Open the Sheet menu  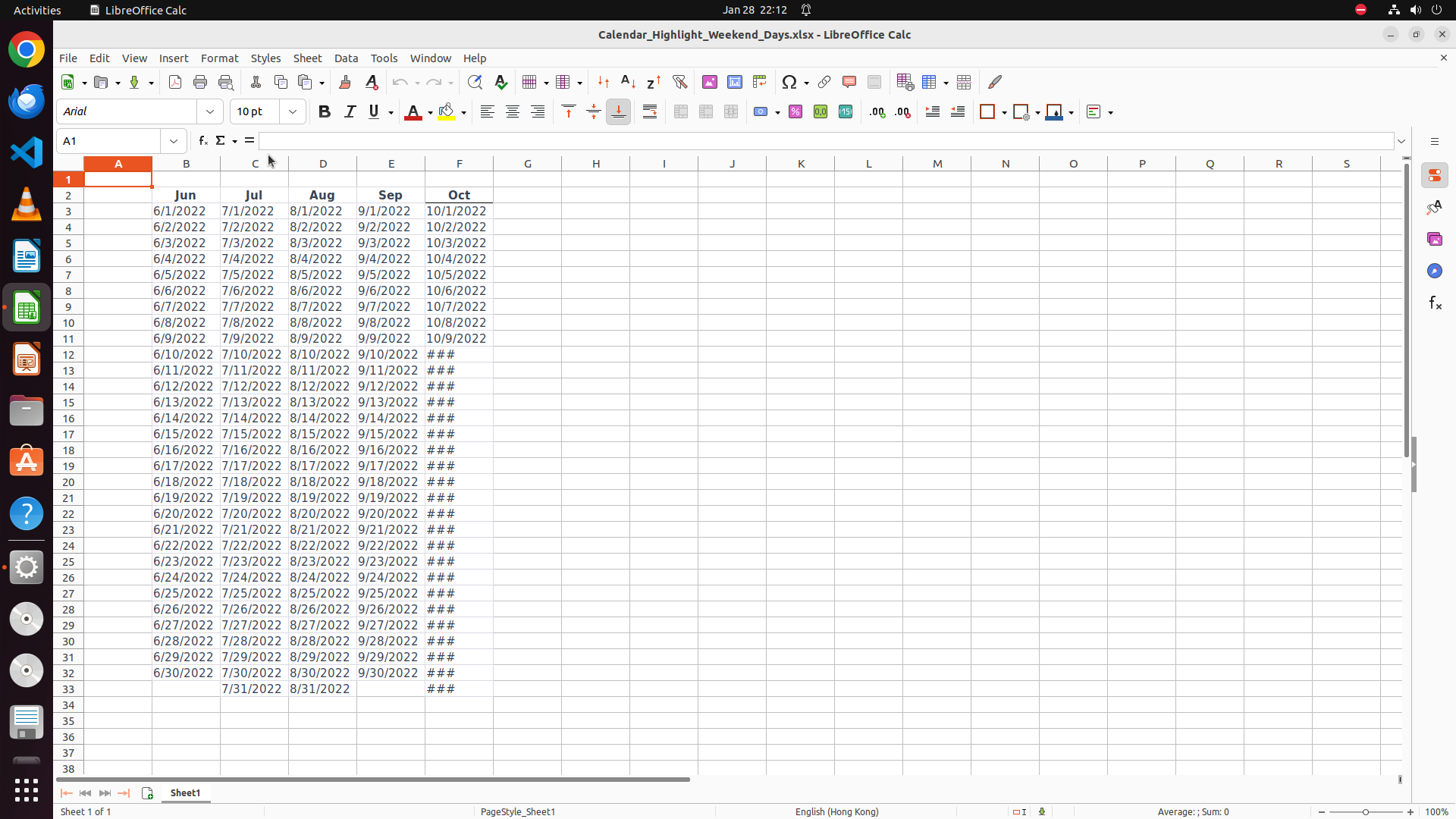307,58
